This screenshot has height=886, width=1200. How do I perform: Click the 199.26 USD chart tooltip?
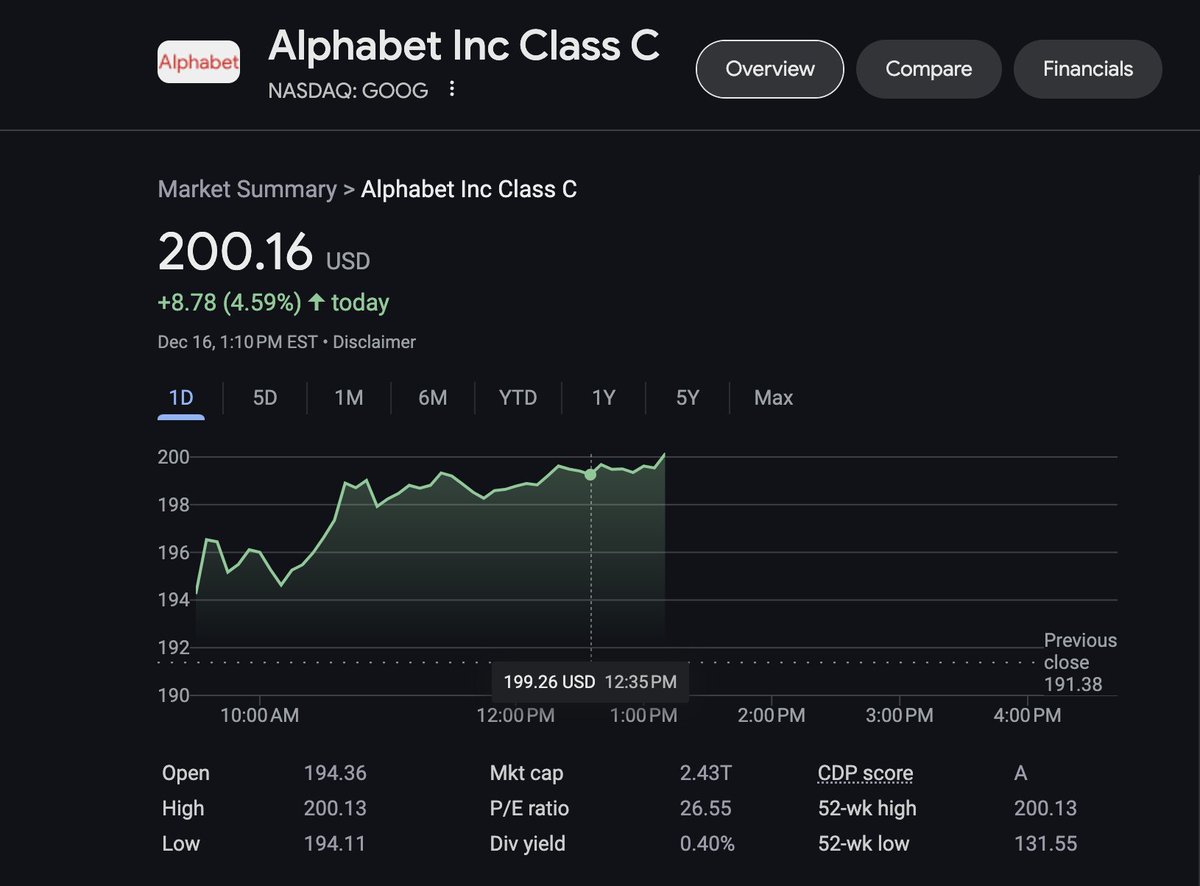coord(590,682)
